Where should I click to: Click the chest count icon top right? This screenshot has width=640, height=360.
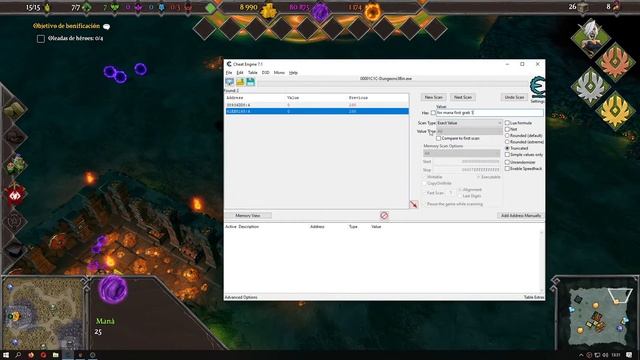pos(584,7)
